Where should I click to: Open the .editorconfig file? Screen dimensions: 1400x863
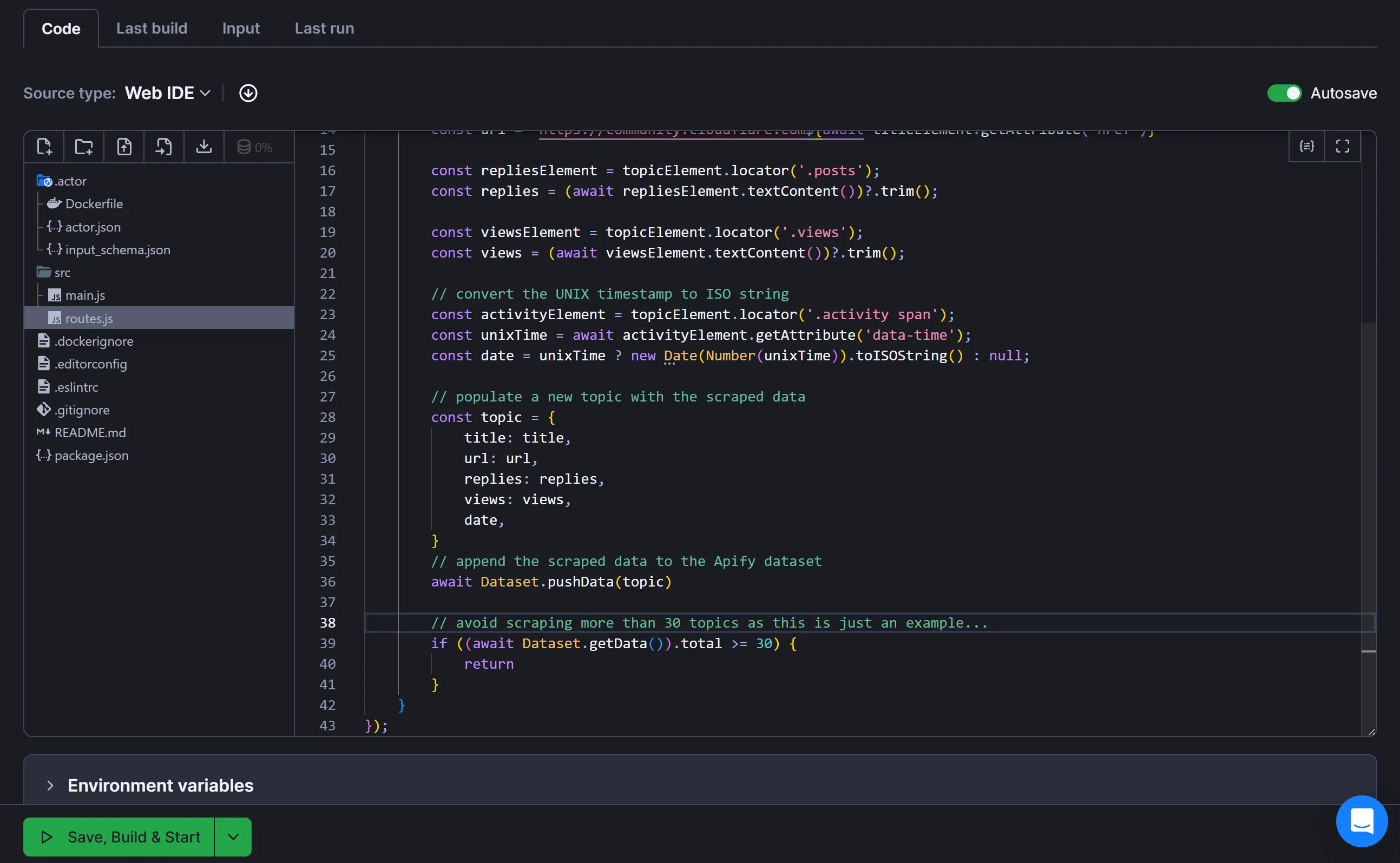point(82,364)
